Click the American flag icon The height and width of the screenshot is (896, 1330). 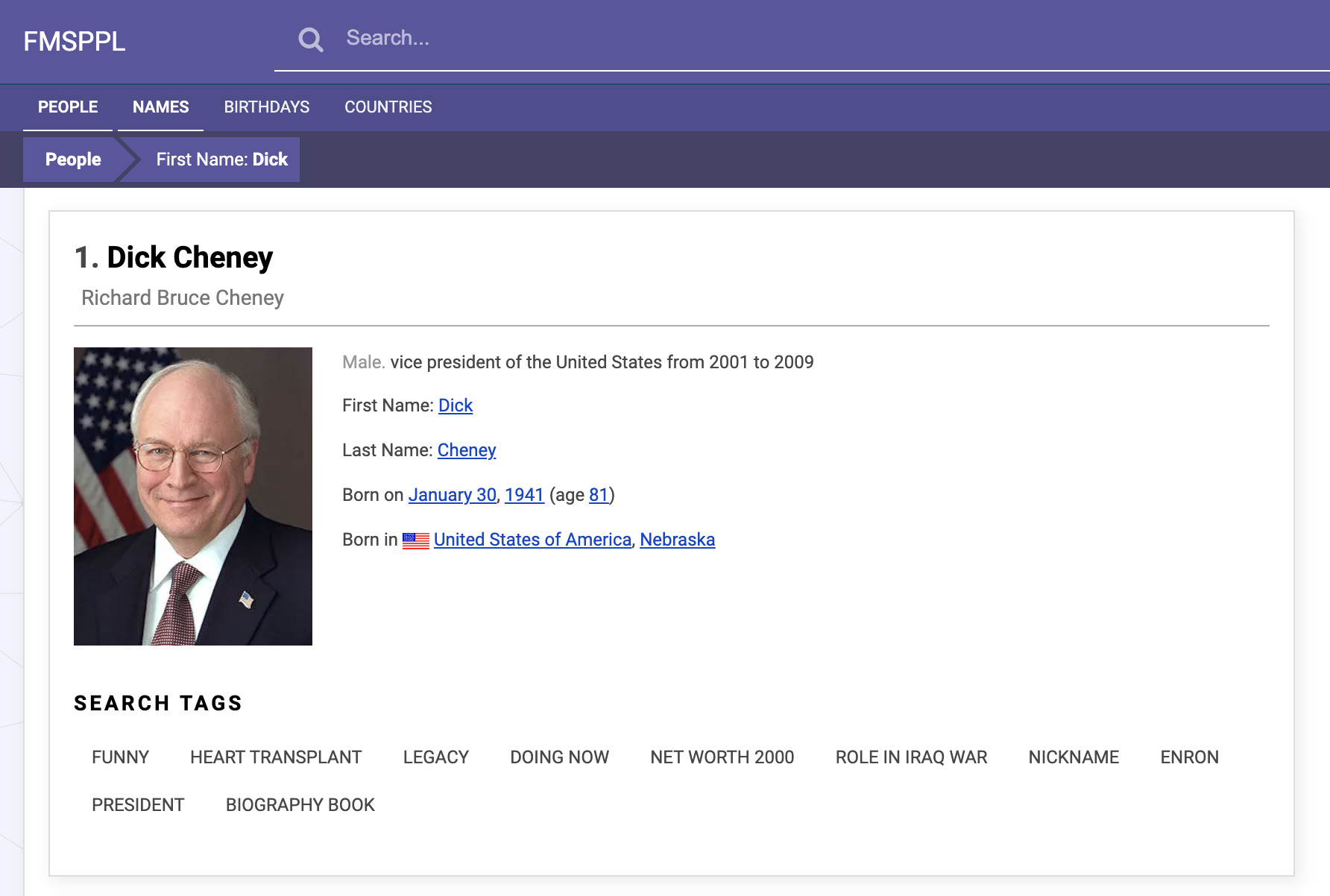coord(415,540)
